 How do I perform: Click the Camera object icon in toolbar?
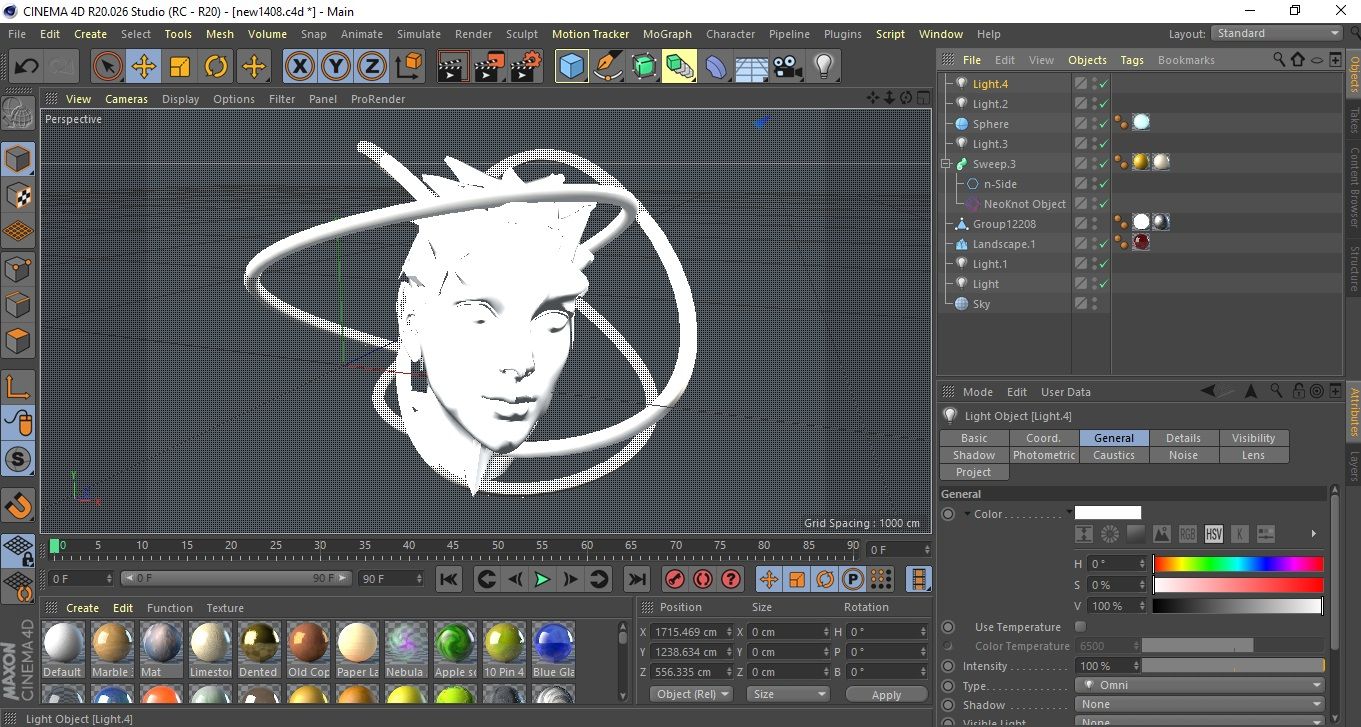(788, 67)
